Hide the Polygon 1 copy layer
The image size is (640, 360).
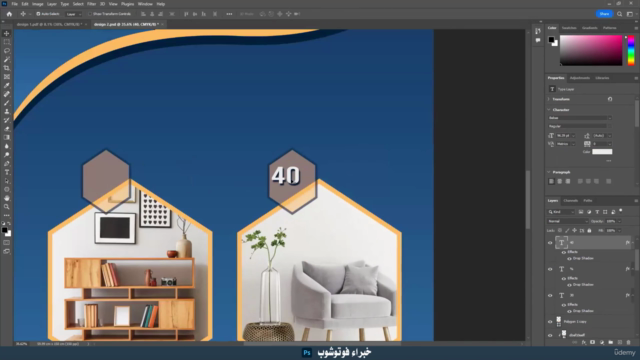[x=550, y=322]
